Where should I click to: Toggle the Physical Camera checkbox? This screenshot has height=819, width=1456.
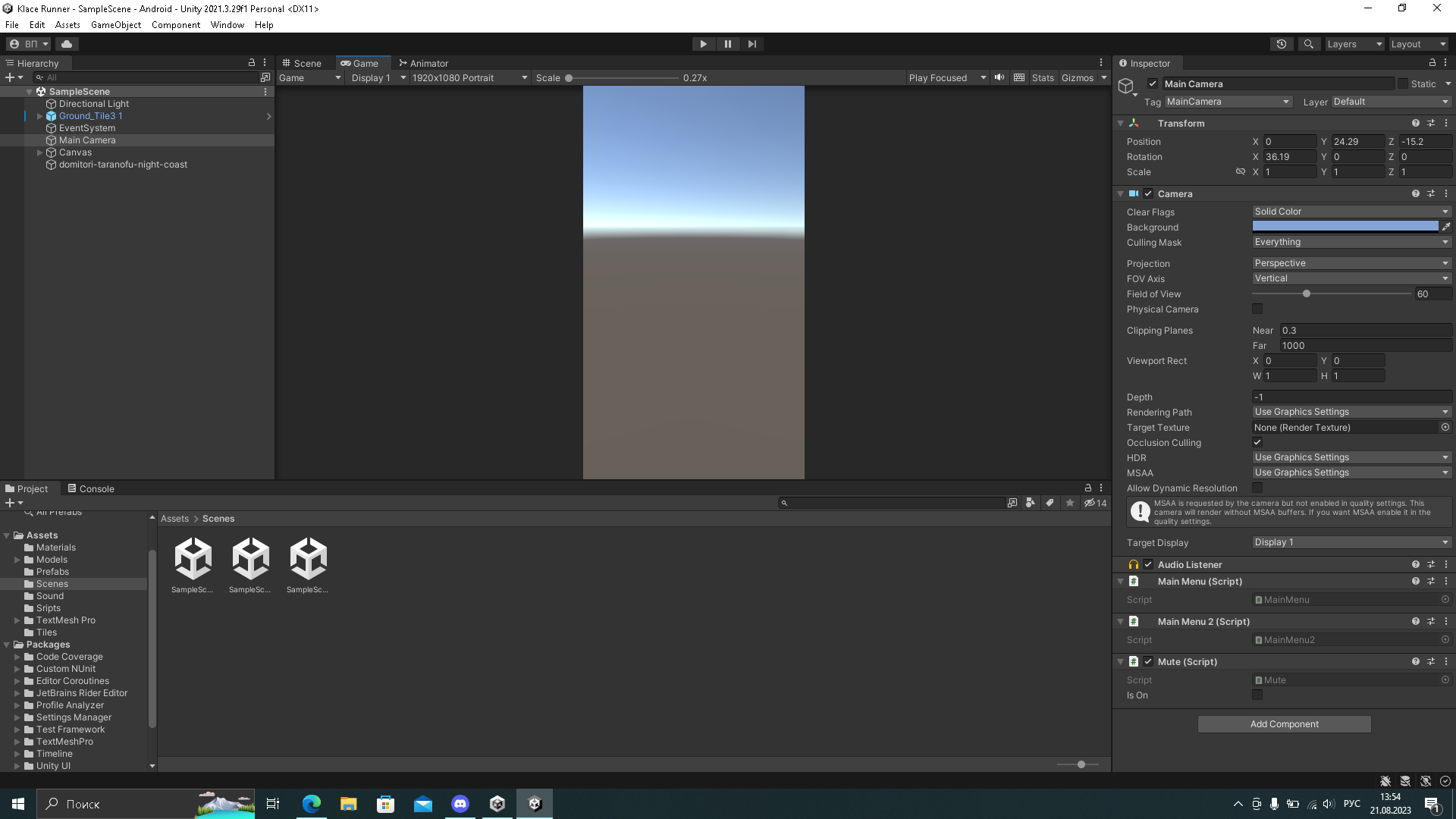[1258, 309]
